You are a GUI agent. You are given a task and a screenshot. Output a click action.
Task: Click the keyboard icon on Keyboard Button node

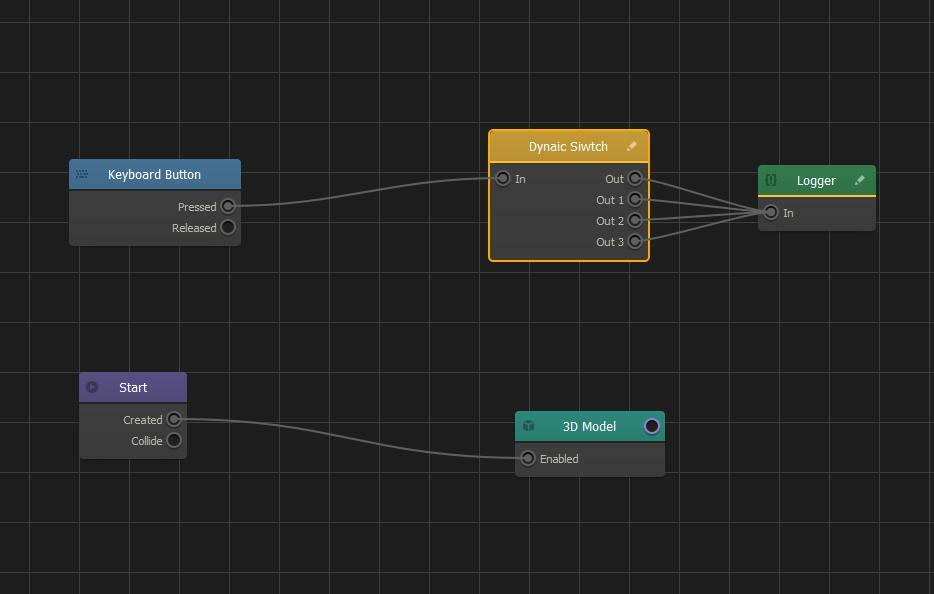tap(82, 175)
